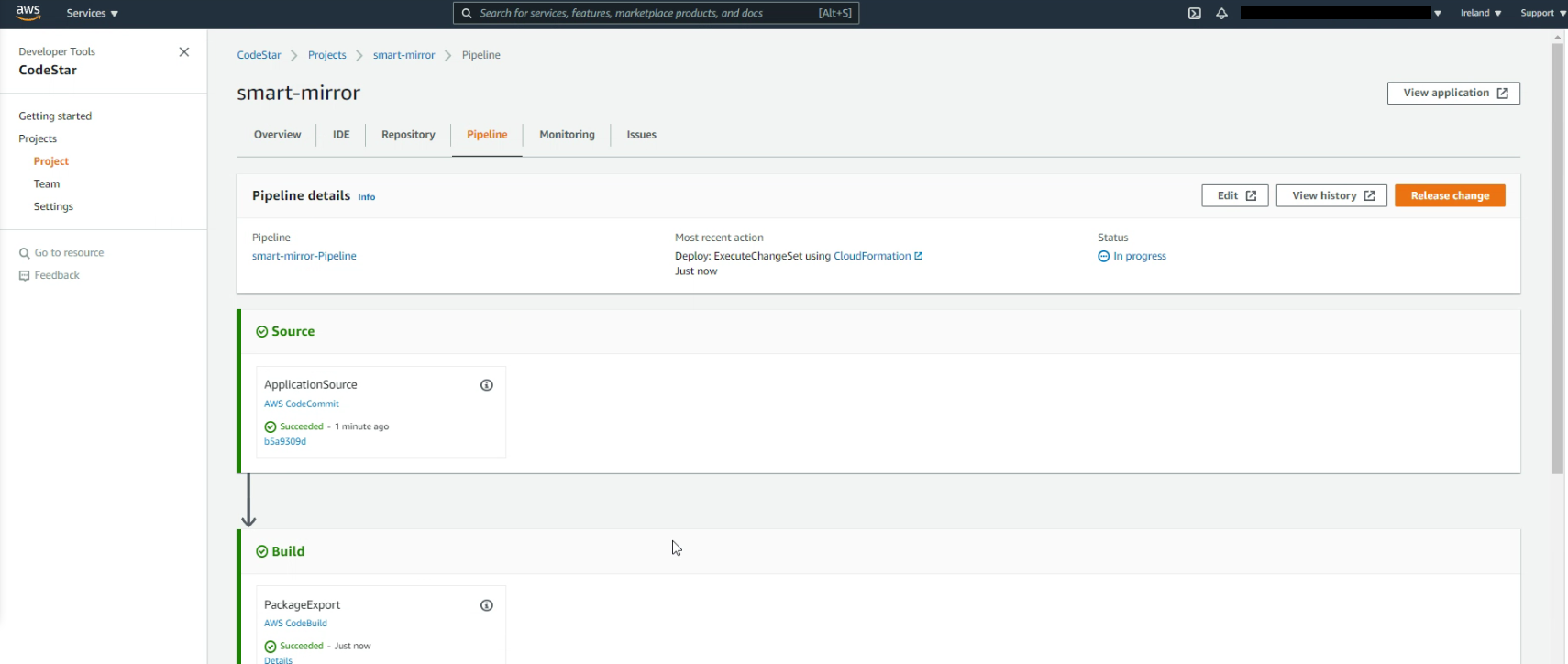Screen dimensions: 1568x664
Task: Click the In progress status text
Action: [1140, 257]
